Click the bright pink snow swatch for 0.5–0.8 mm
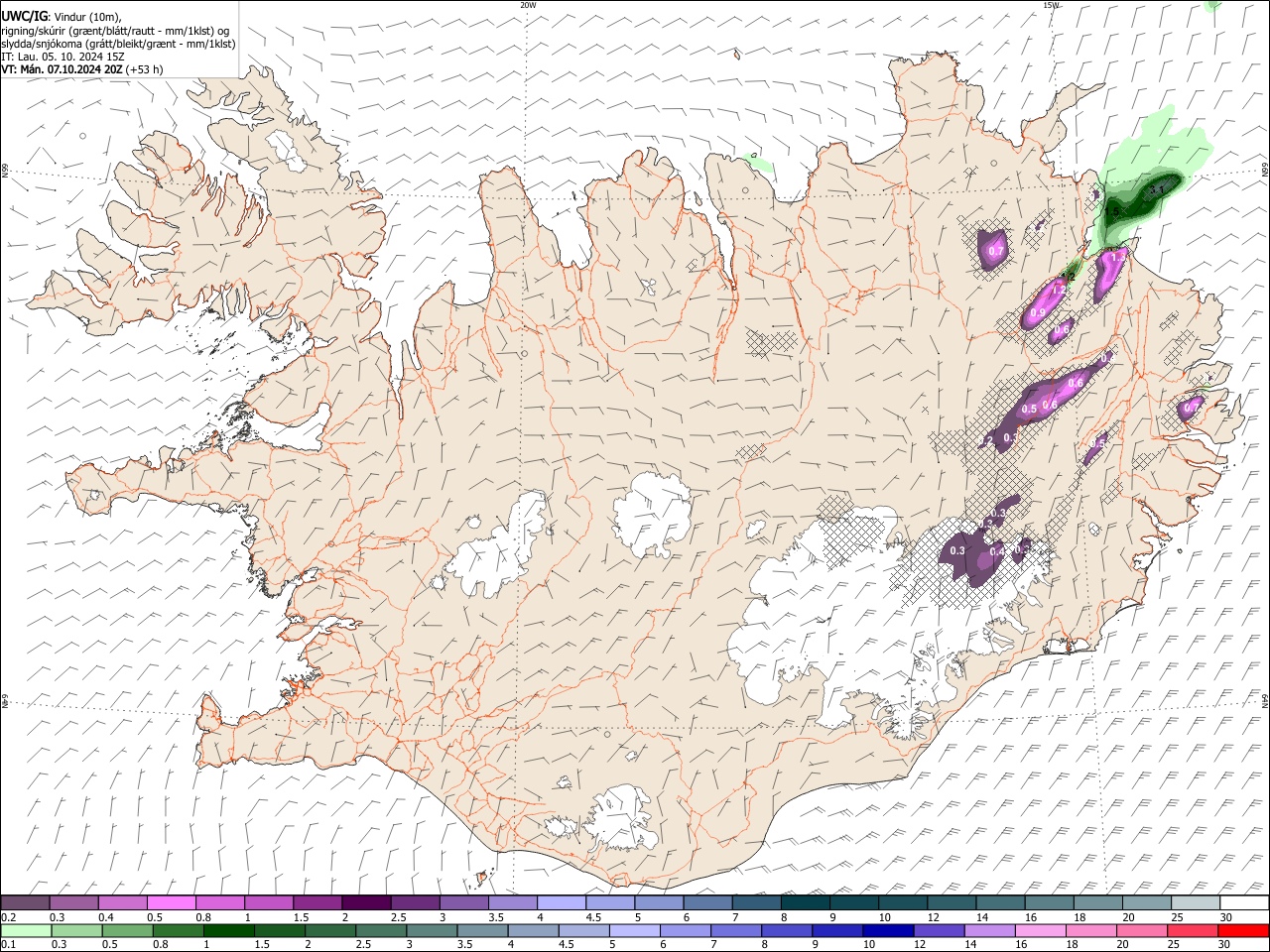1270x952 pixels. pyautogui.click(x=171, y=902)
